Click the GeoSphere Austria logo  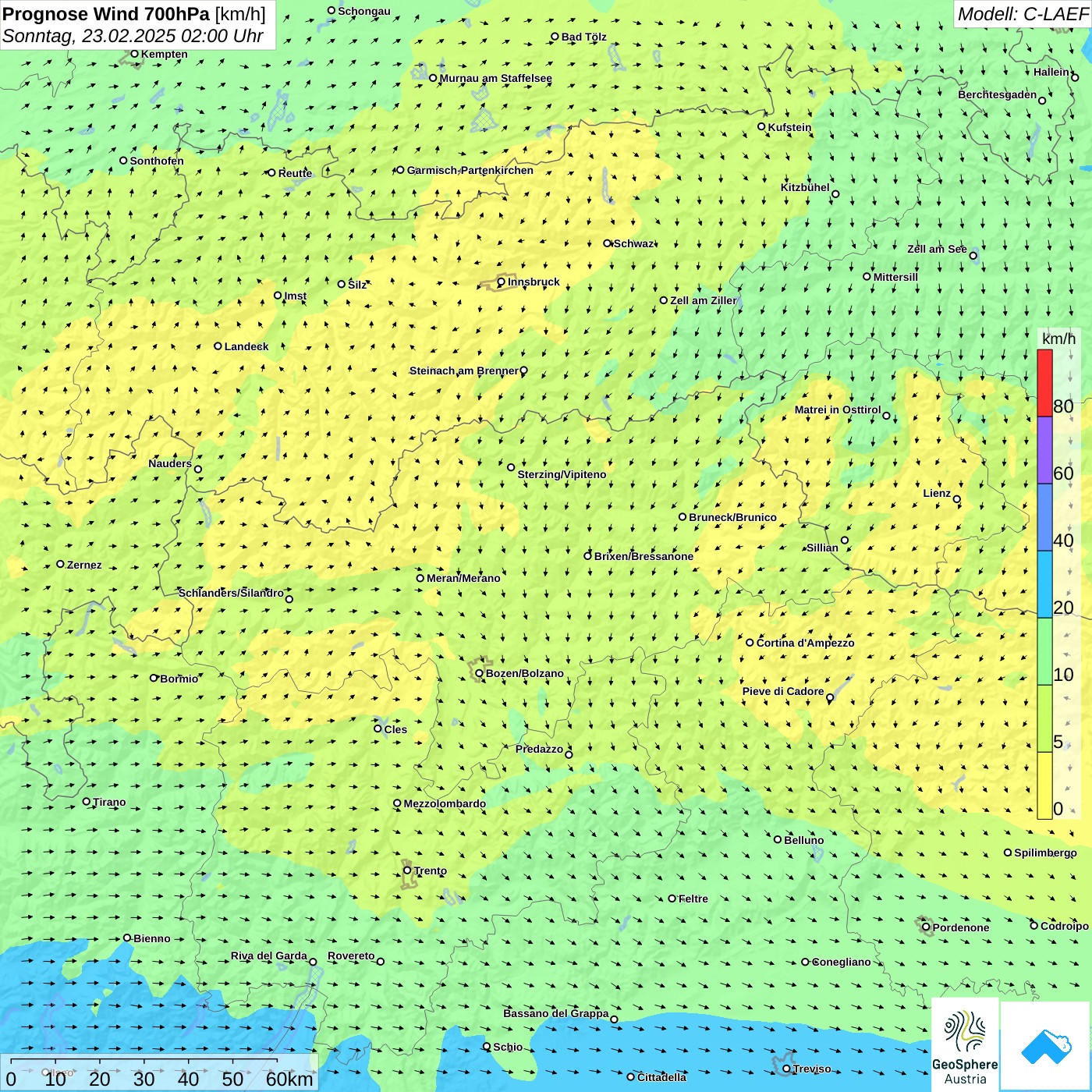[x=965, y=1045]
